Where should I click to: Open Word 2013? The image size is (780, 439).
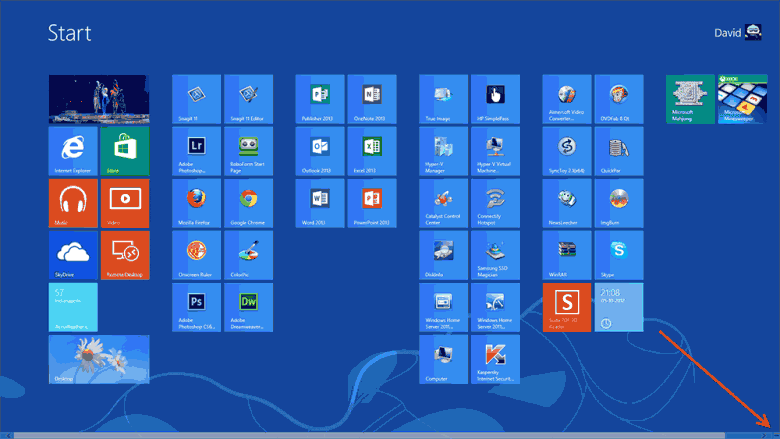tap(320, 203)
